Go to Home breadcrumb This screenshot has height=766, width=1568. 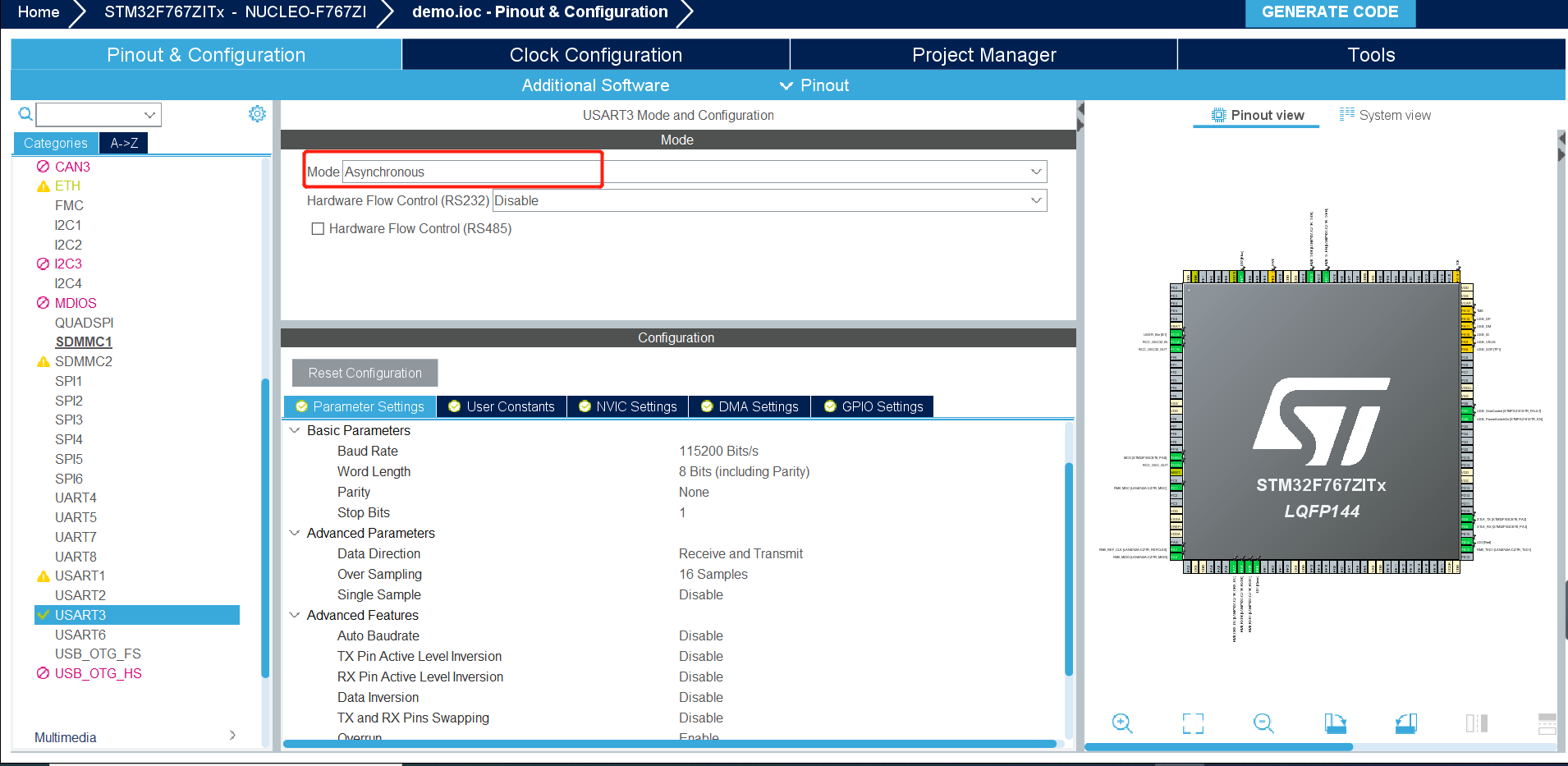click(x=39, y=11)
